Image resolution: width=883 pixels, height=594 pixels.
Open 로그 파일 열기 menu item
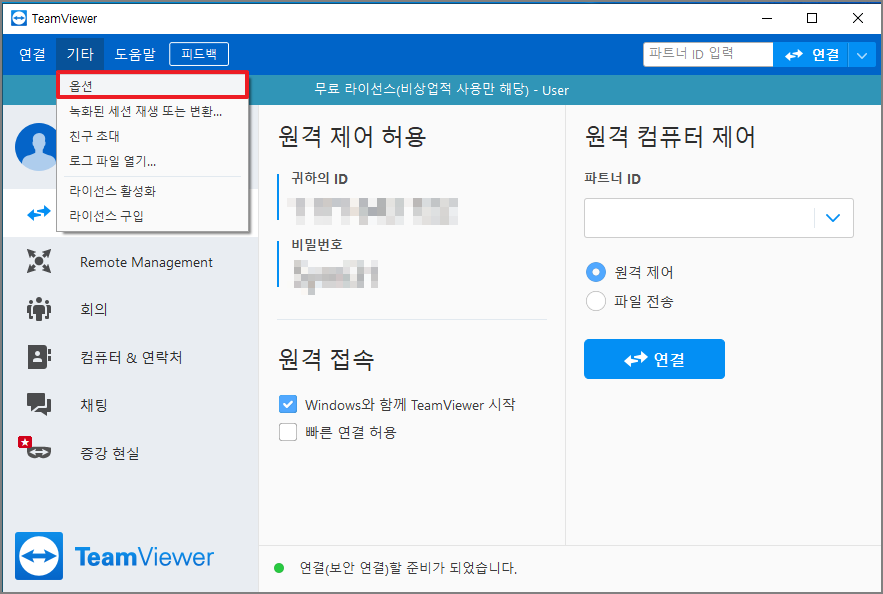coord(113,161)
